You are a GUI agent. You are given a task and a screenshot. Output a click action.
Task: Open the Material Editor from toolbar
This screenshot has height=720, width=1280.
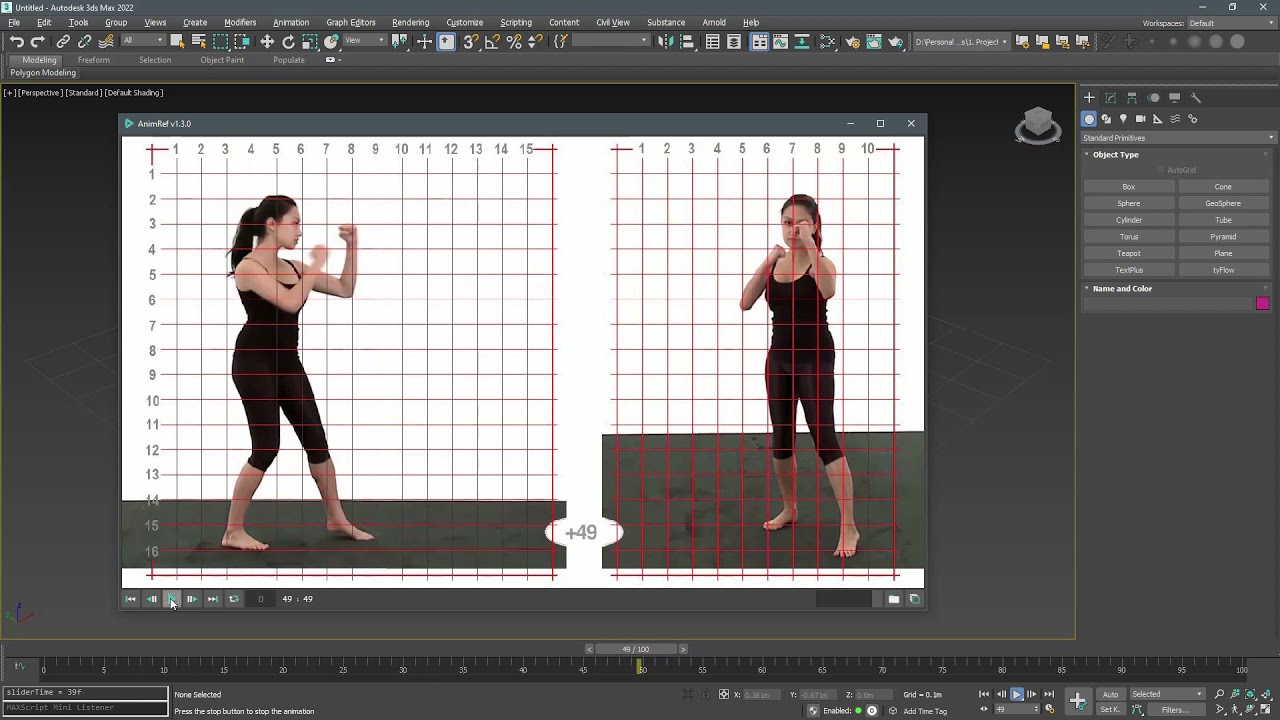click(828, 41)
